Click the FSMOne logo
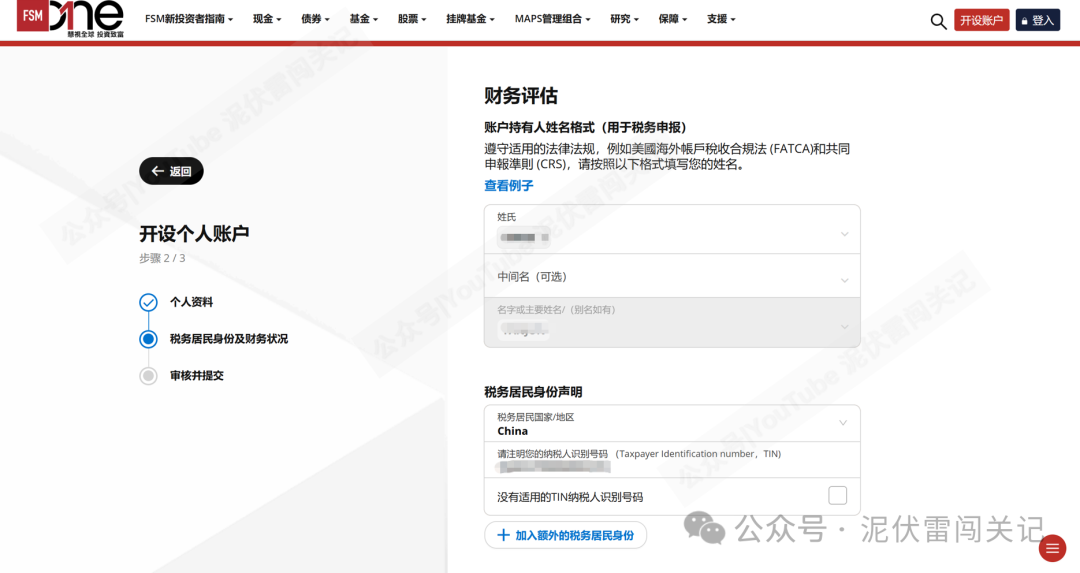Viewport: 1080px width, 573px height. pos(70,18)
